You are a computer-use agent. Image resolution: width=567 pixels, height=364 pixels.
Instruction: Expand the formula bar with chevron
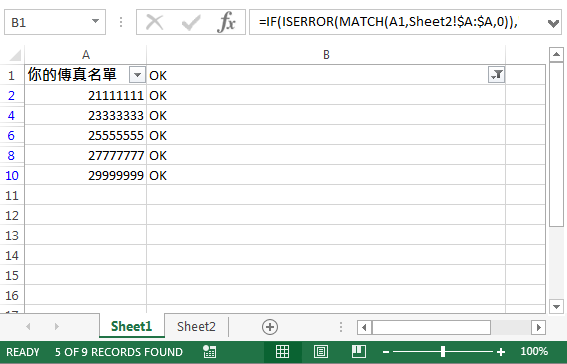click(553, 24)
